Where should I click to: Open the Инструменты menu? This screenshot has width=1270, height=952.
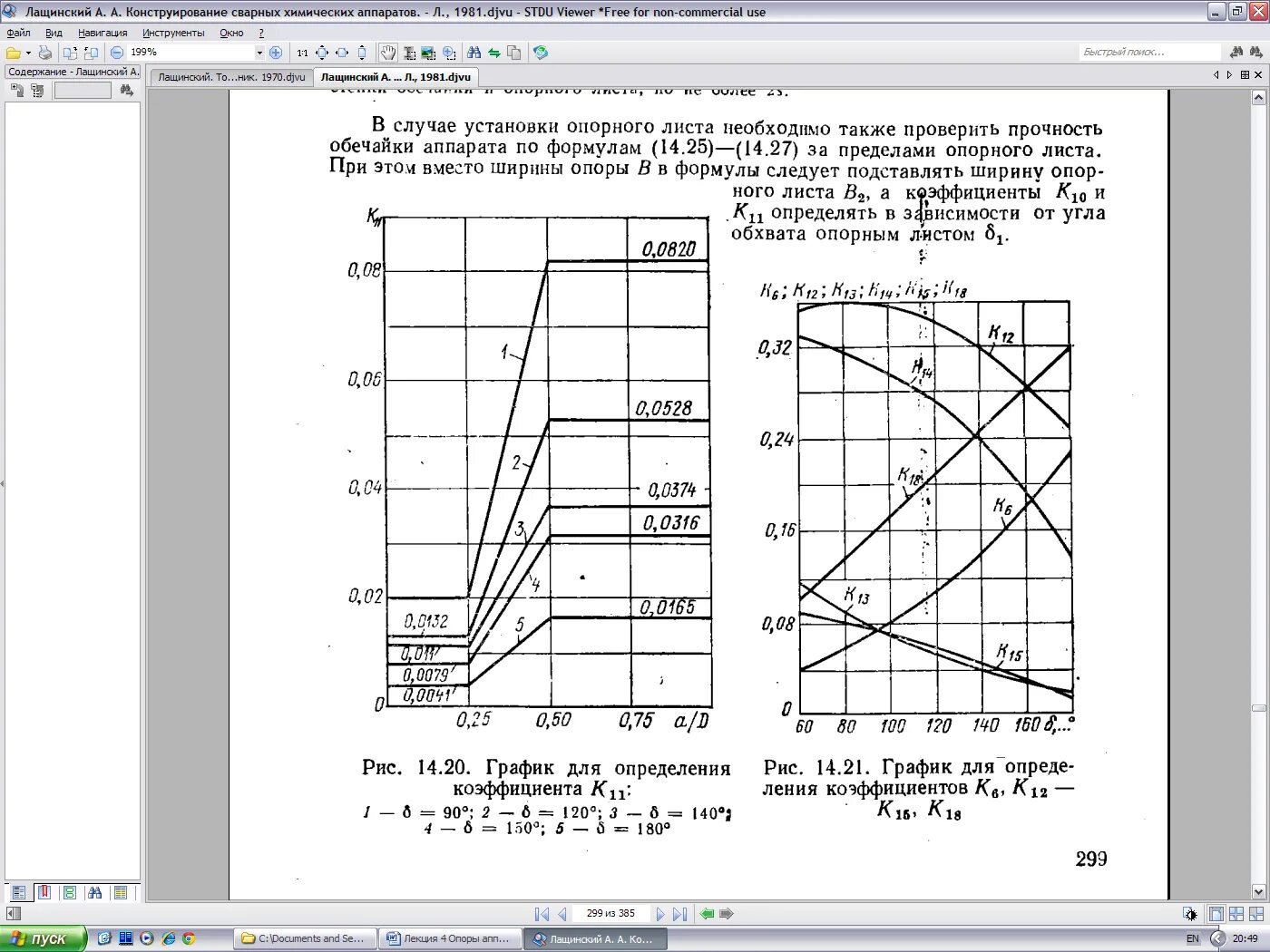tap(173, 33)
